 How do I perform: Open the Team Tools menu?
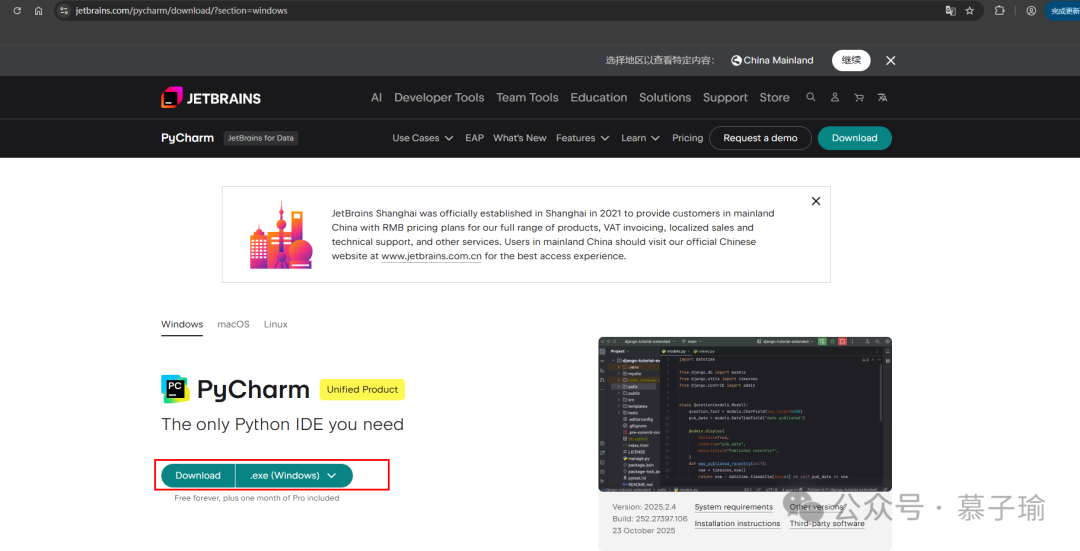tap(528, 98)
